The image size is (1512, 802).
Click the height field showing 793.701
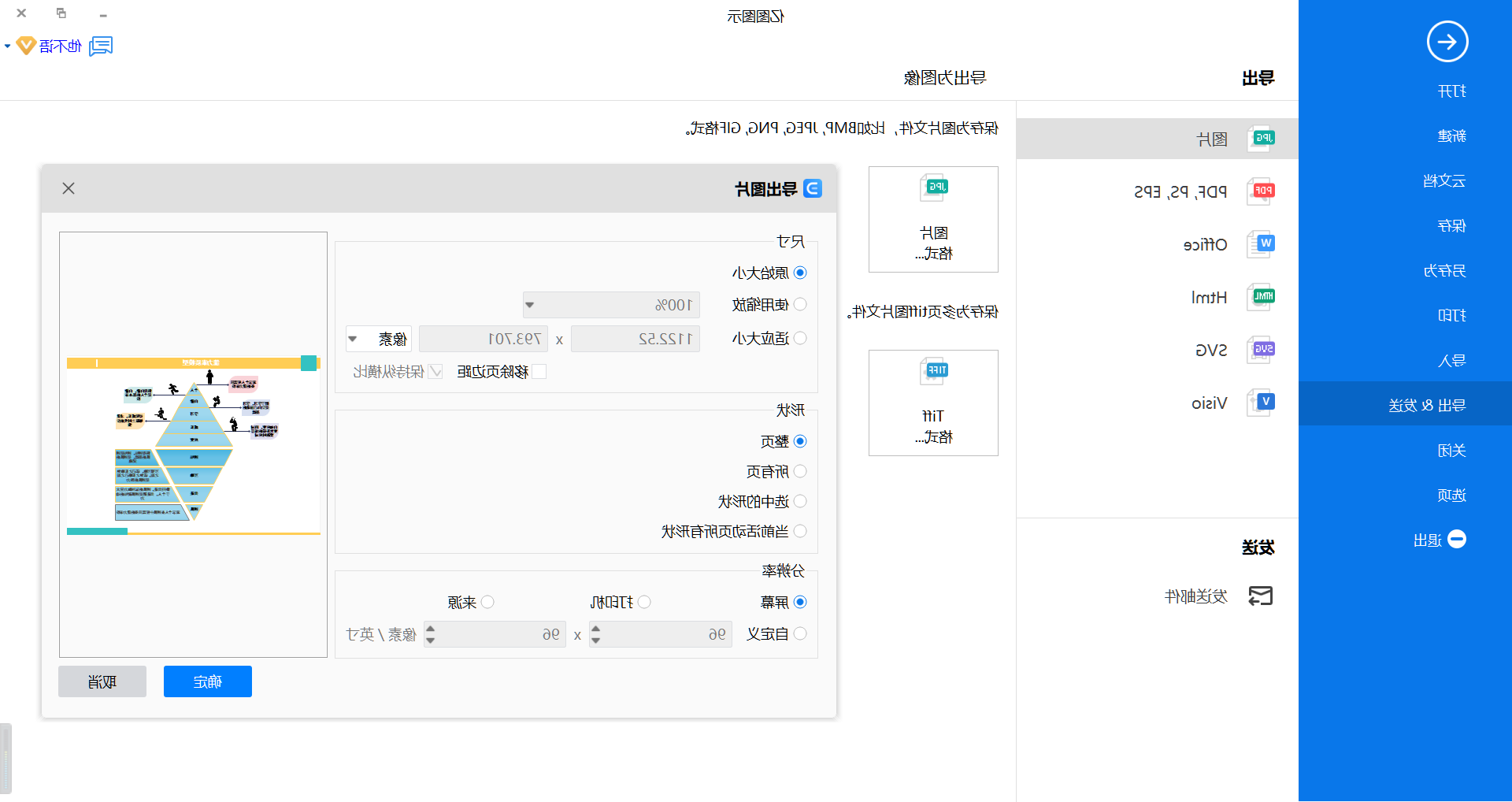coord(484,339)
